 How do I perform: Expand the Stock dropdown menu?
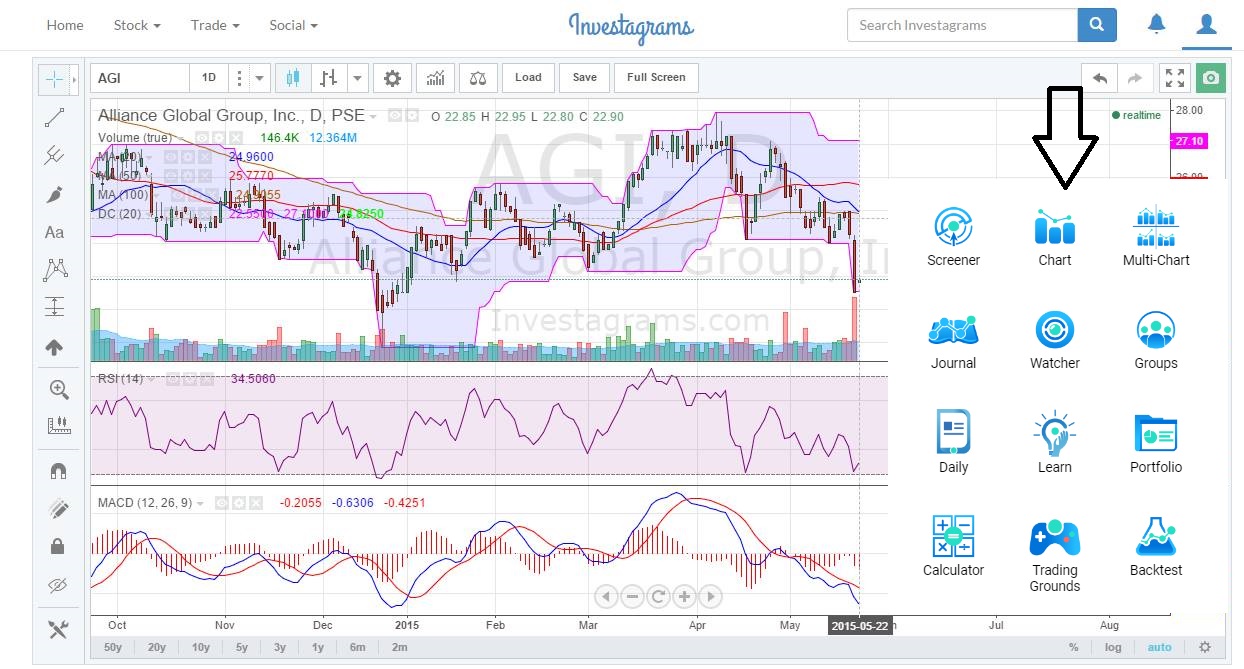click(x=137, y=25)
